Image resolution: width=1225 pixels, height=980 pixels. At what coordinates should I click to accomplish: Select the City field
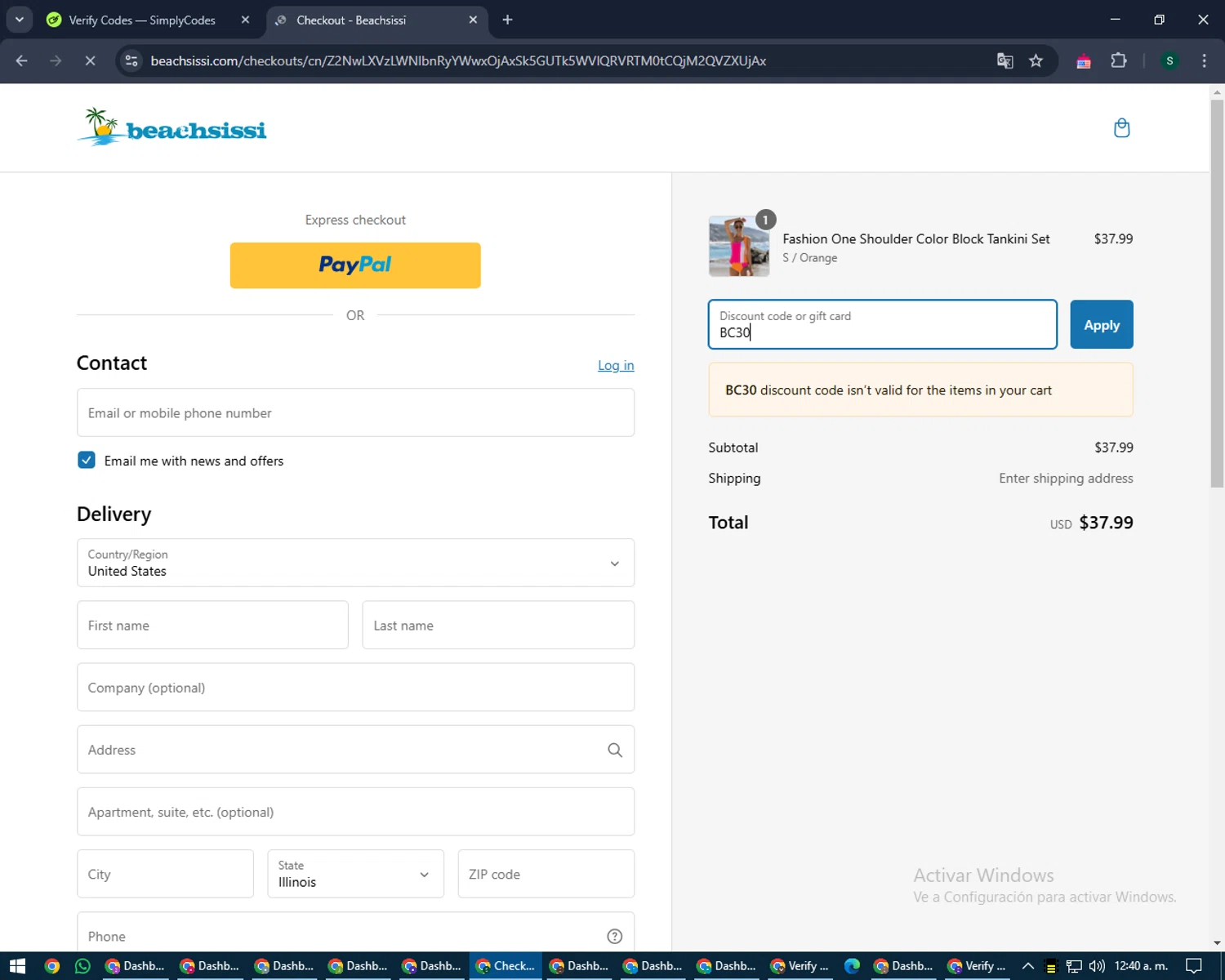coord(165,874)
